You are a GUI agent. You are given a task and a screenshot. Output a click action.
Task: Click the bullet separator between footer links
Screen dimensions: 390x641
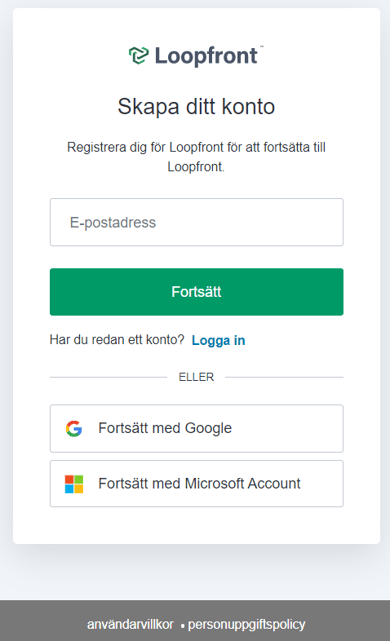[182, 626]
